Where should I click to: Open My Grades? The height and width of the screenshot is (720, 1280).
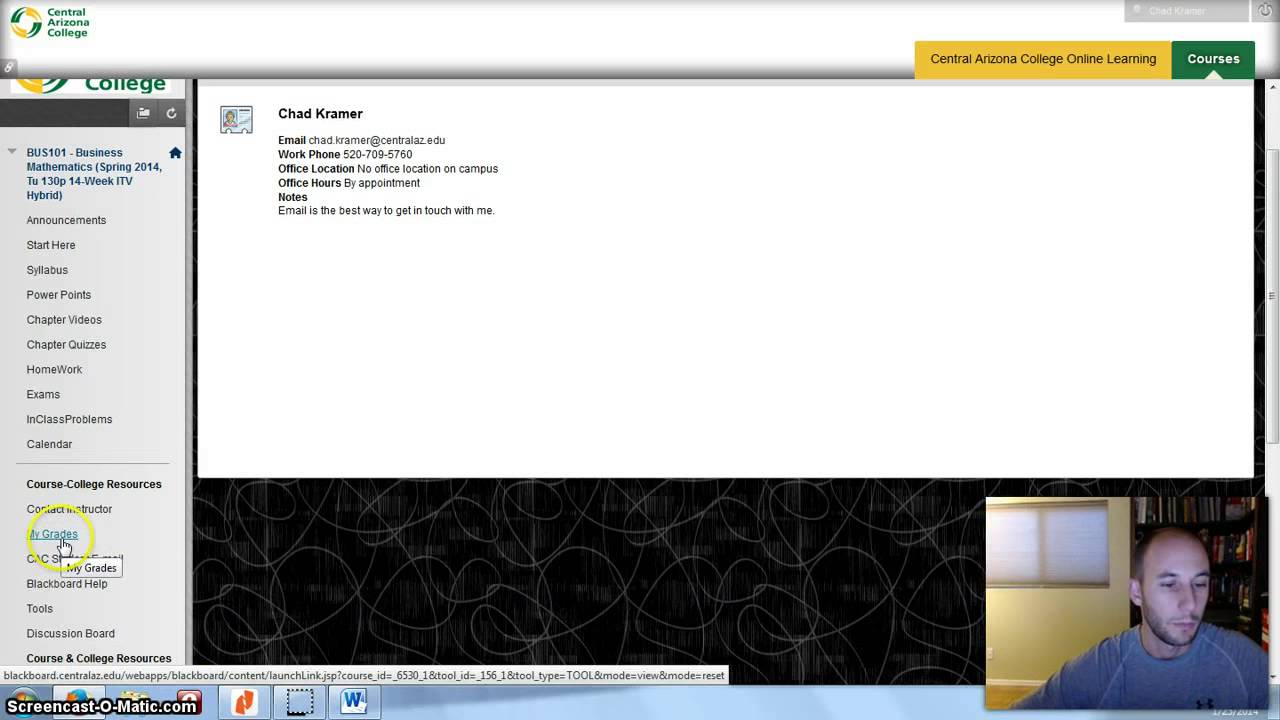point(52,534)
